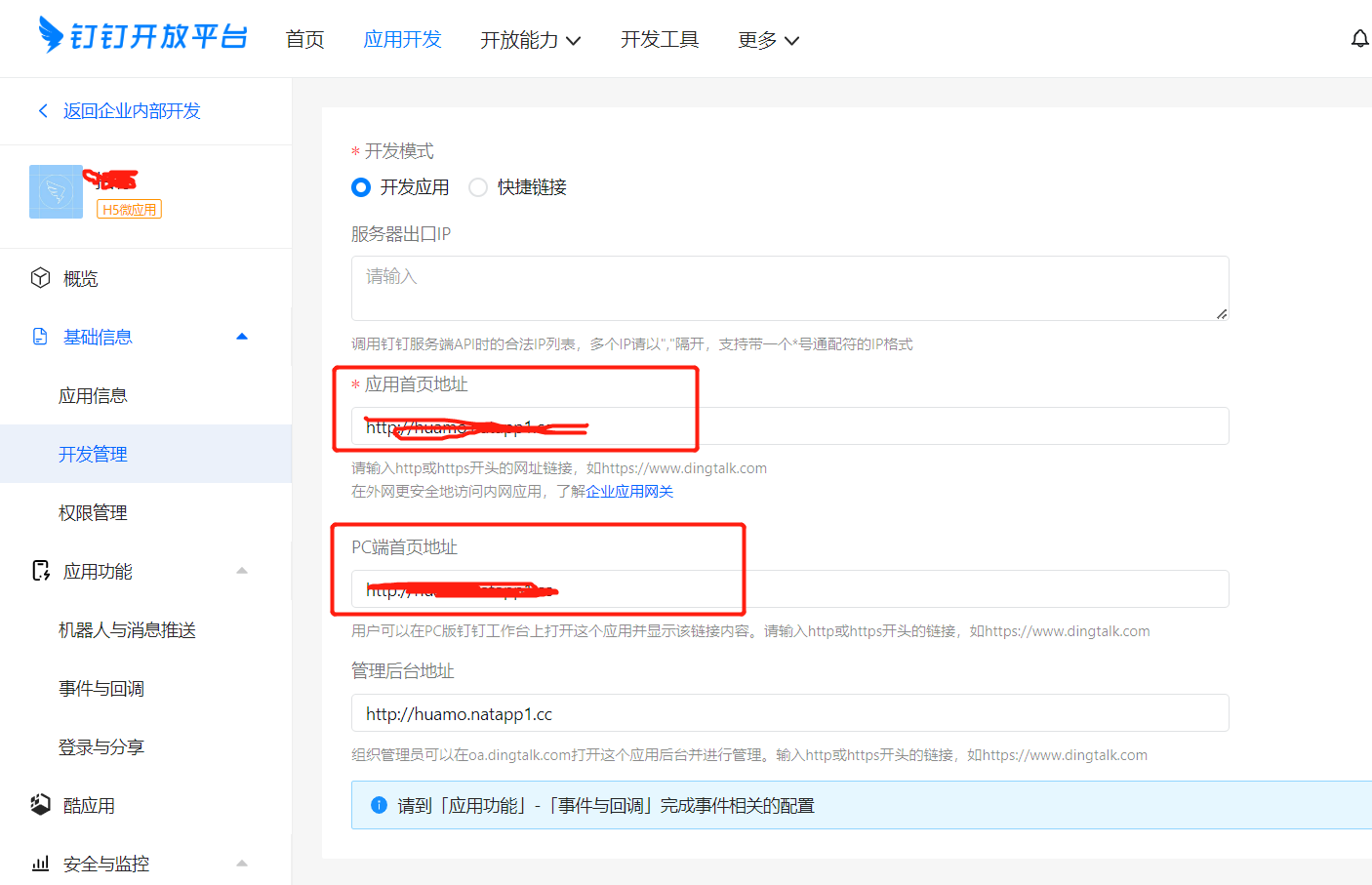Open 事件与回调 in the sidebar
Image resolution: width=1372 pixels, height=885 pixels.
point(101,688)
